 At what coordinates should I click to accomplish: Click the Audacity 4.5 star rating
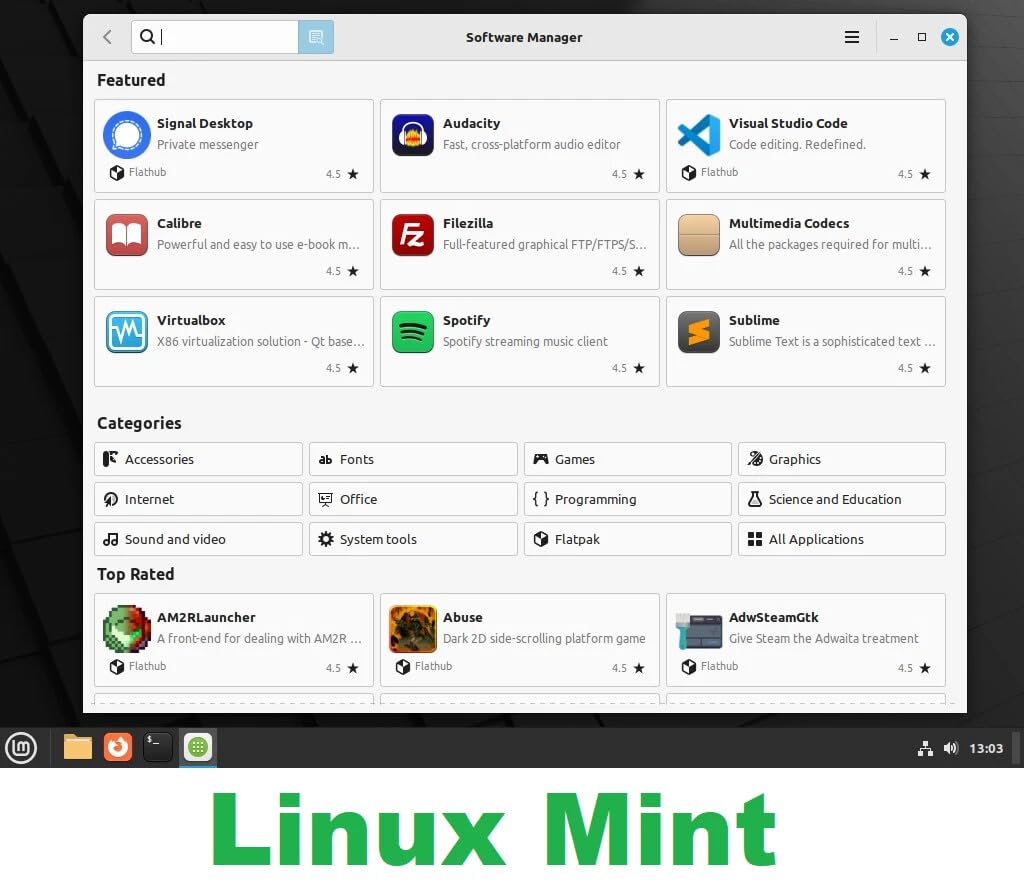[628, 174]
